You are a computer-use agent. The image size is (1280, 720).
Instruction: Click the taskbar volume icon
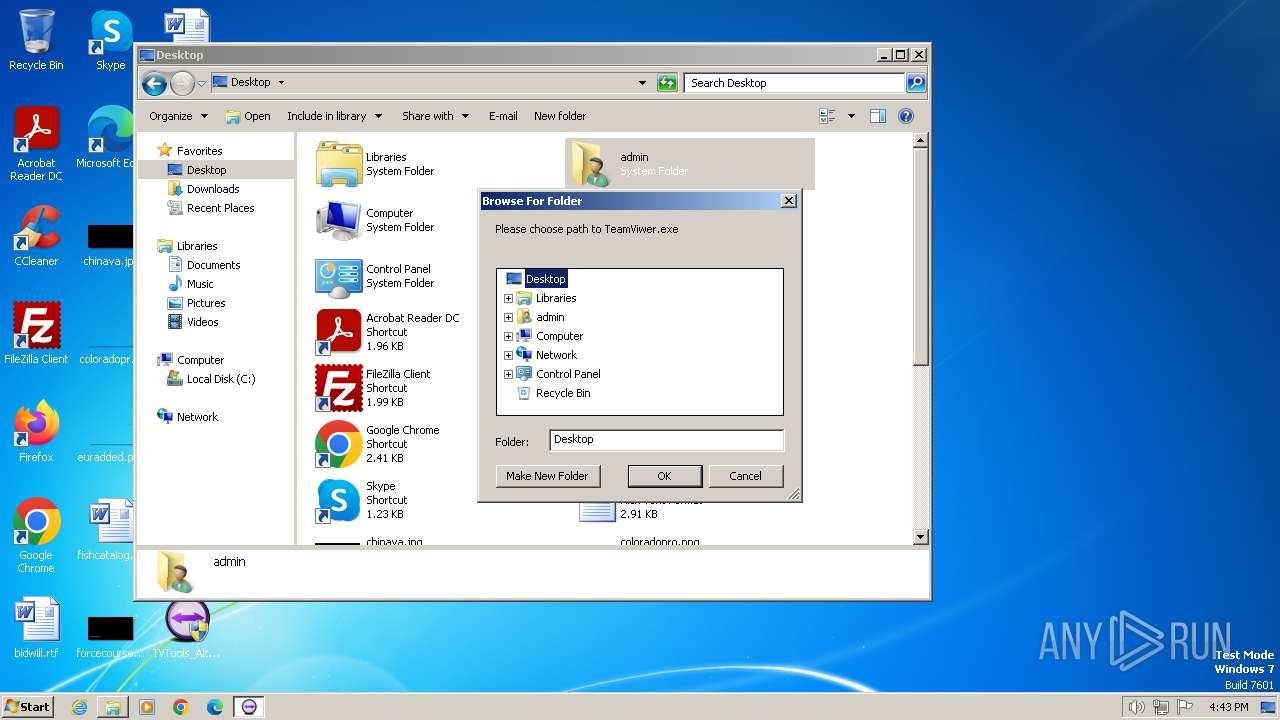coord(1136,707)
